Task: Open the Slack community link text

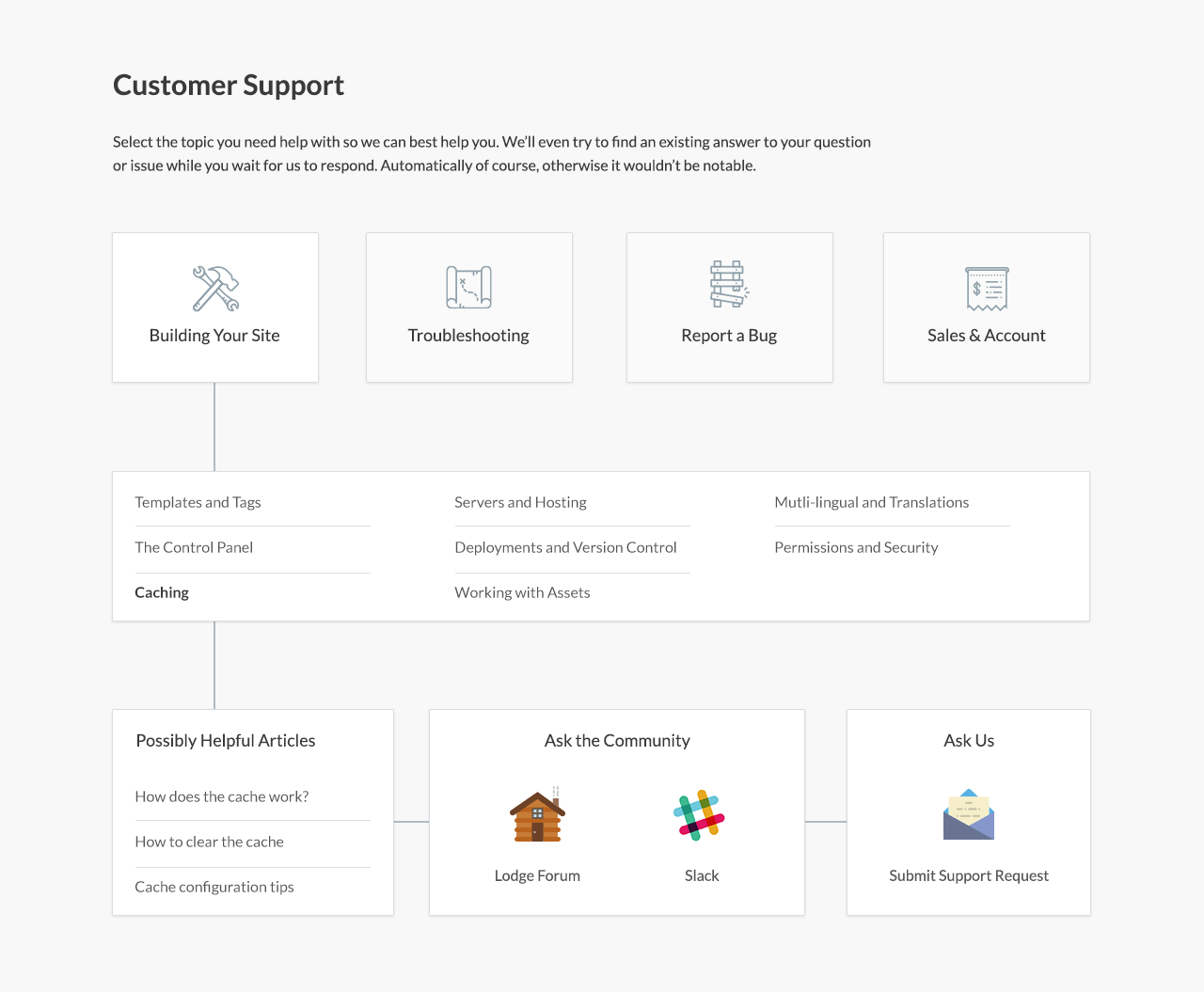Action: 702,875
